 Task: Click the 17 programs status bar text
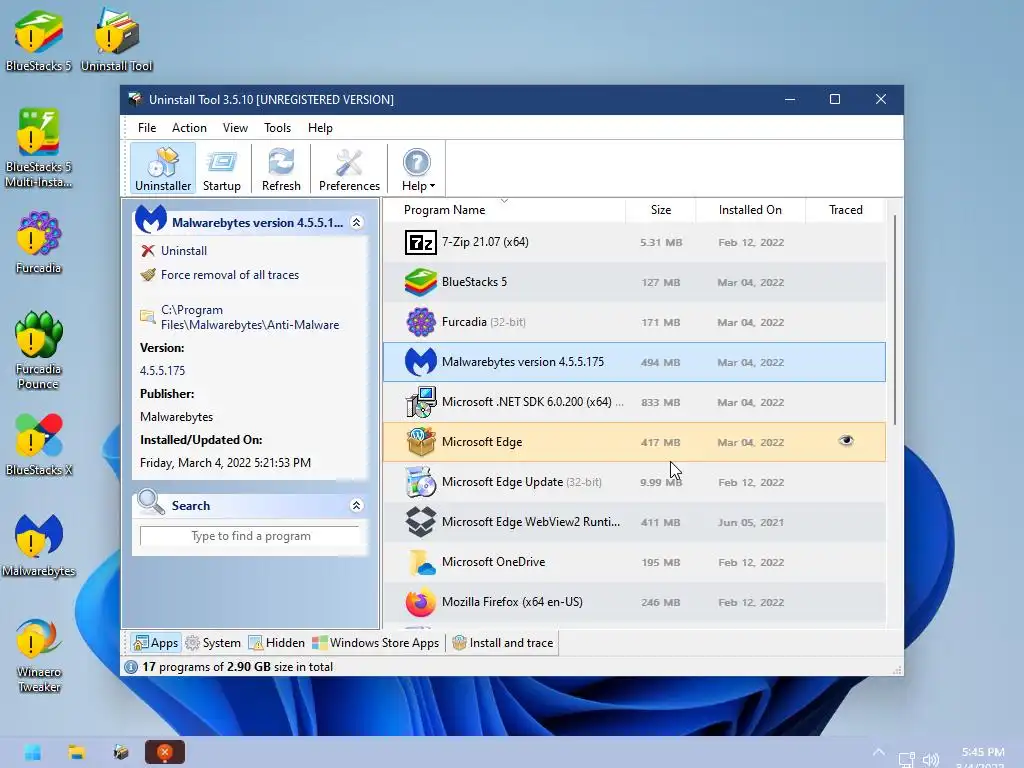click(237, 667)
